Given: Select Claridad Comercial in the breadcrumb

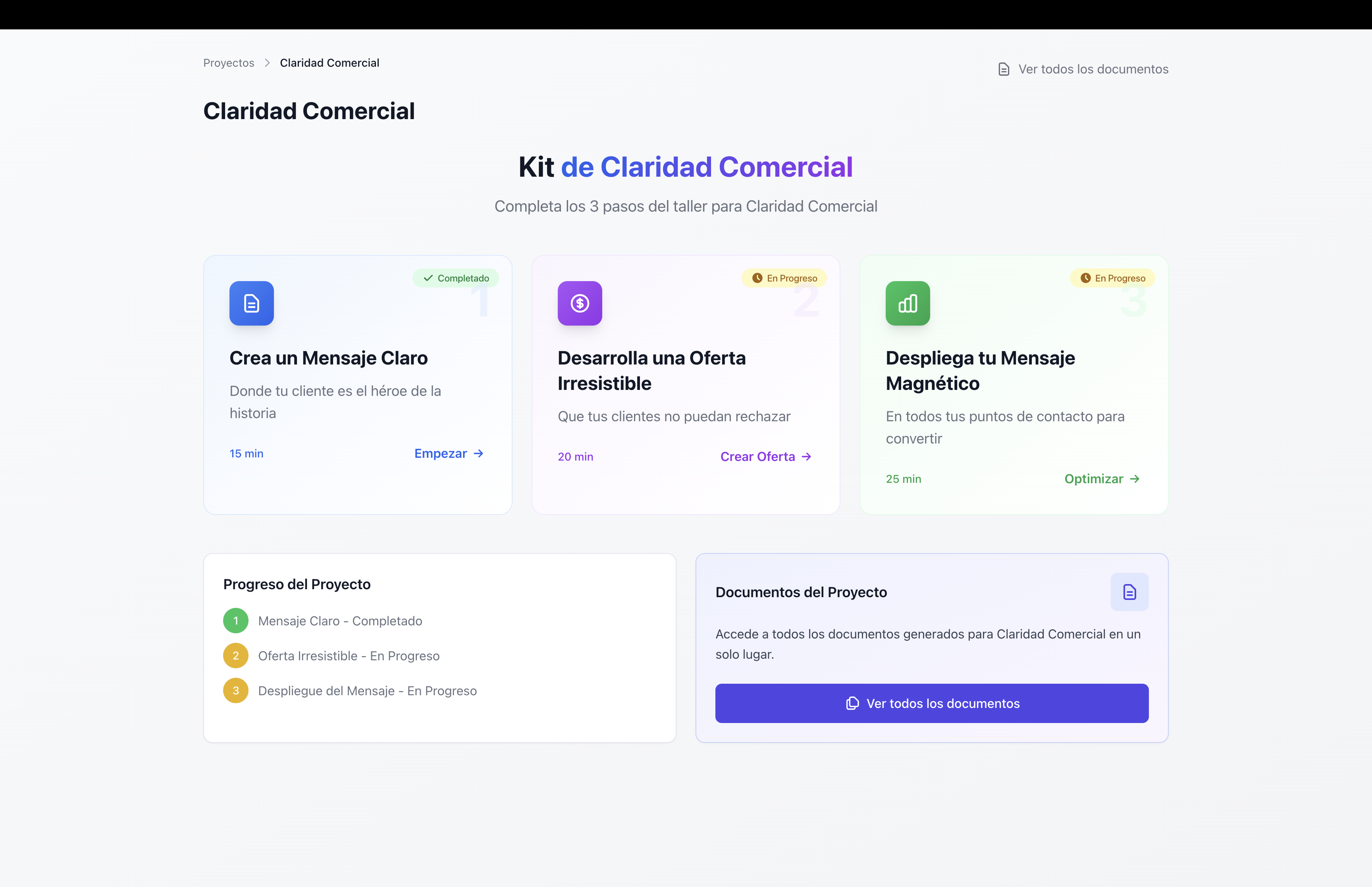Looking at the screenshot, I should pos(330,63).
